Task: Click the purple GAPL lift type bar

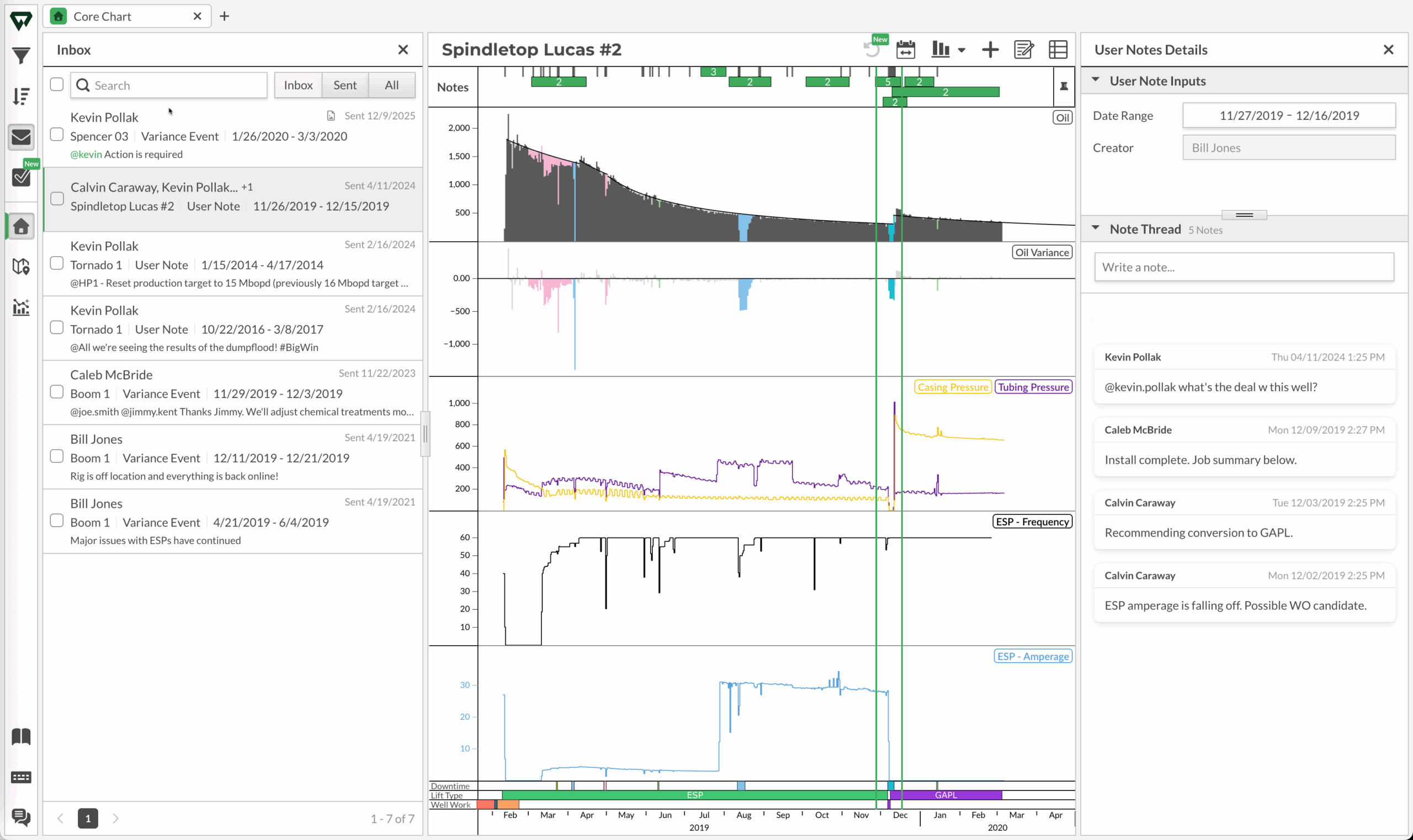Action: 945,795
